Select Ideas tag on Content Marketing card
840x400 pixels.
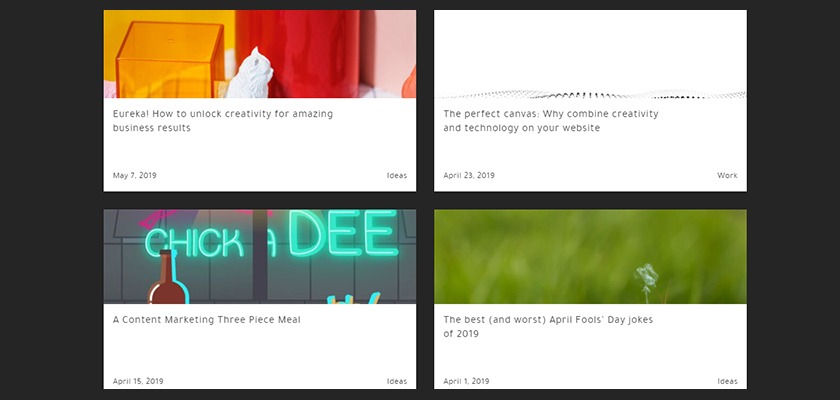pyautogui.click(x=397, y=381)
